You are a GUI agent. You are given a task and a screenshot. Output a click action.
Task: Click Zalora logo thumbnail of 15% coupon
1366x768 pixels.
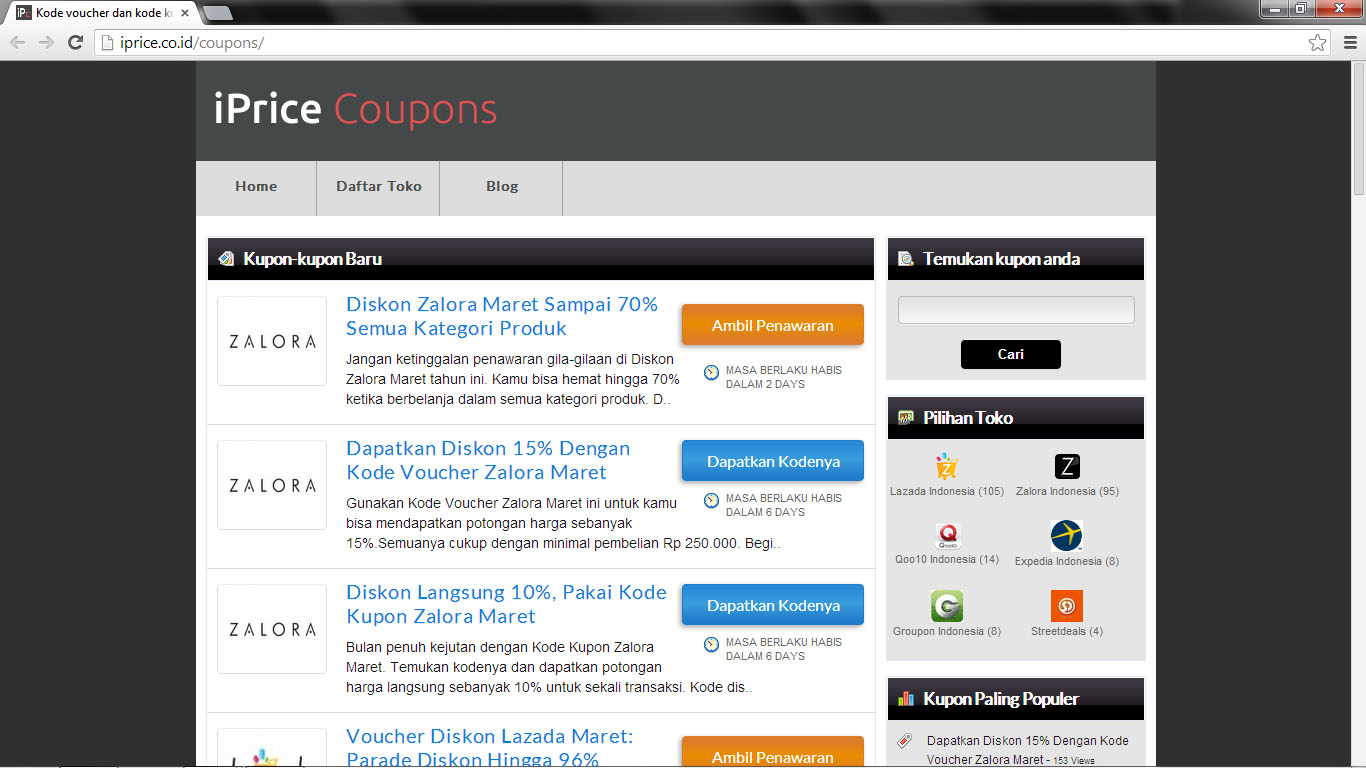pyautogui.click(x=272, y=485)
